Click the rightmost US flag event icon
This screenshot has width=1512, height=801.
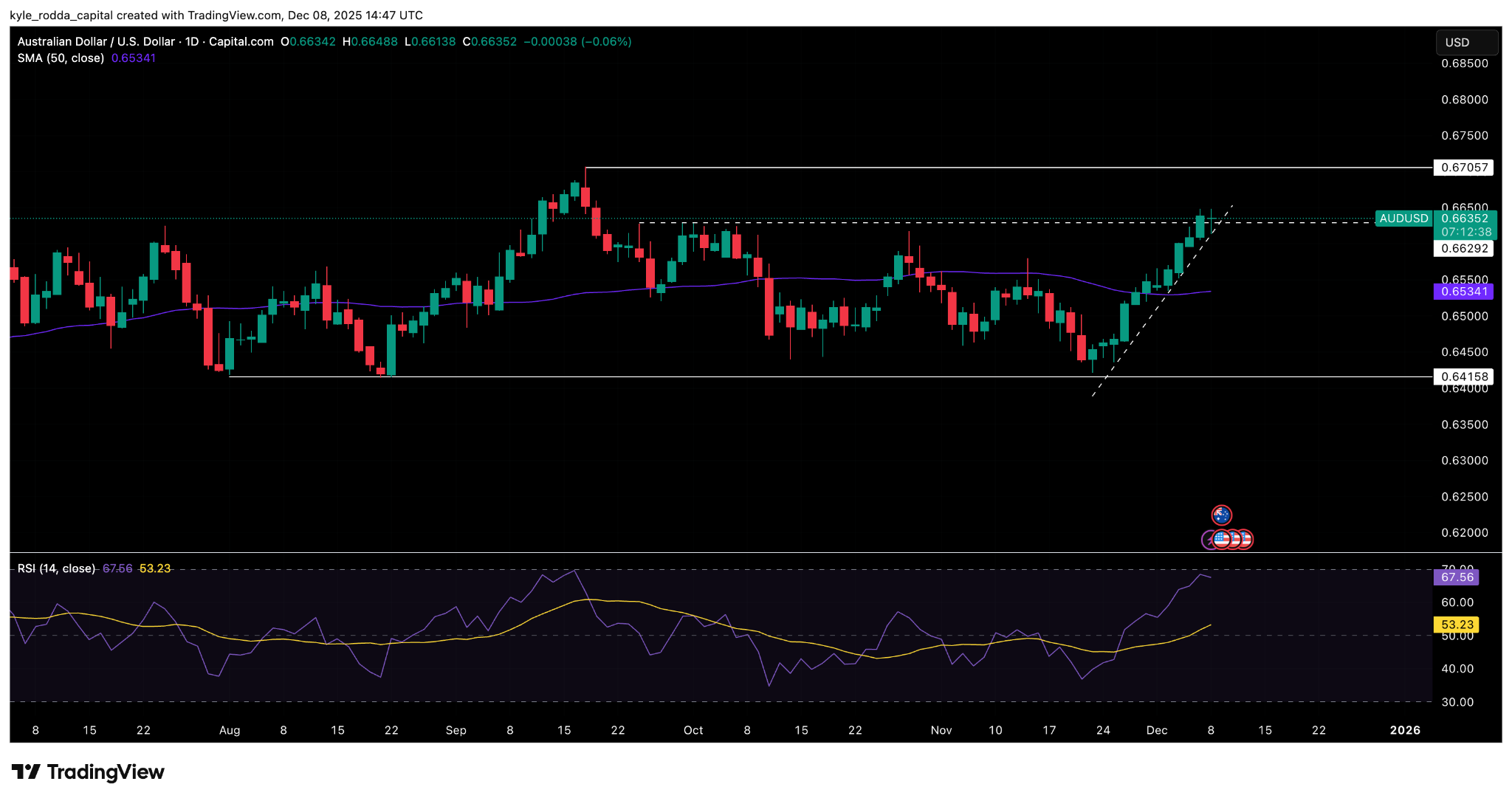coord(1246,540)
